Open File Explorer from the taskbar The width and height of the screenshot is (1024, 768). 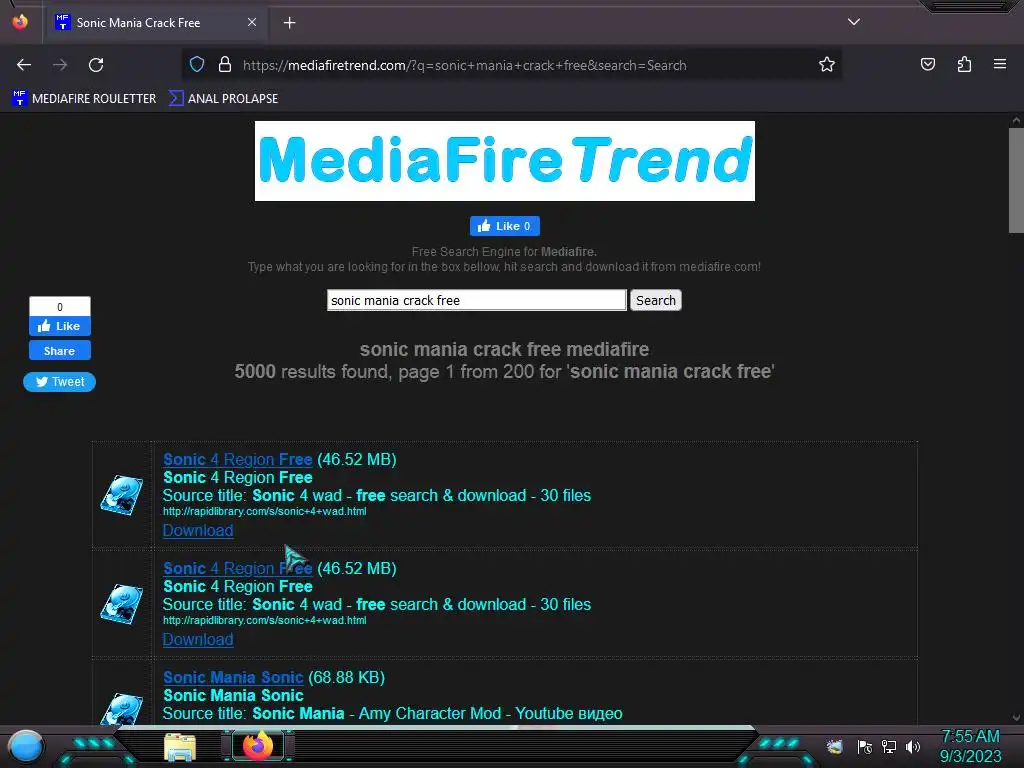point(180,747)
